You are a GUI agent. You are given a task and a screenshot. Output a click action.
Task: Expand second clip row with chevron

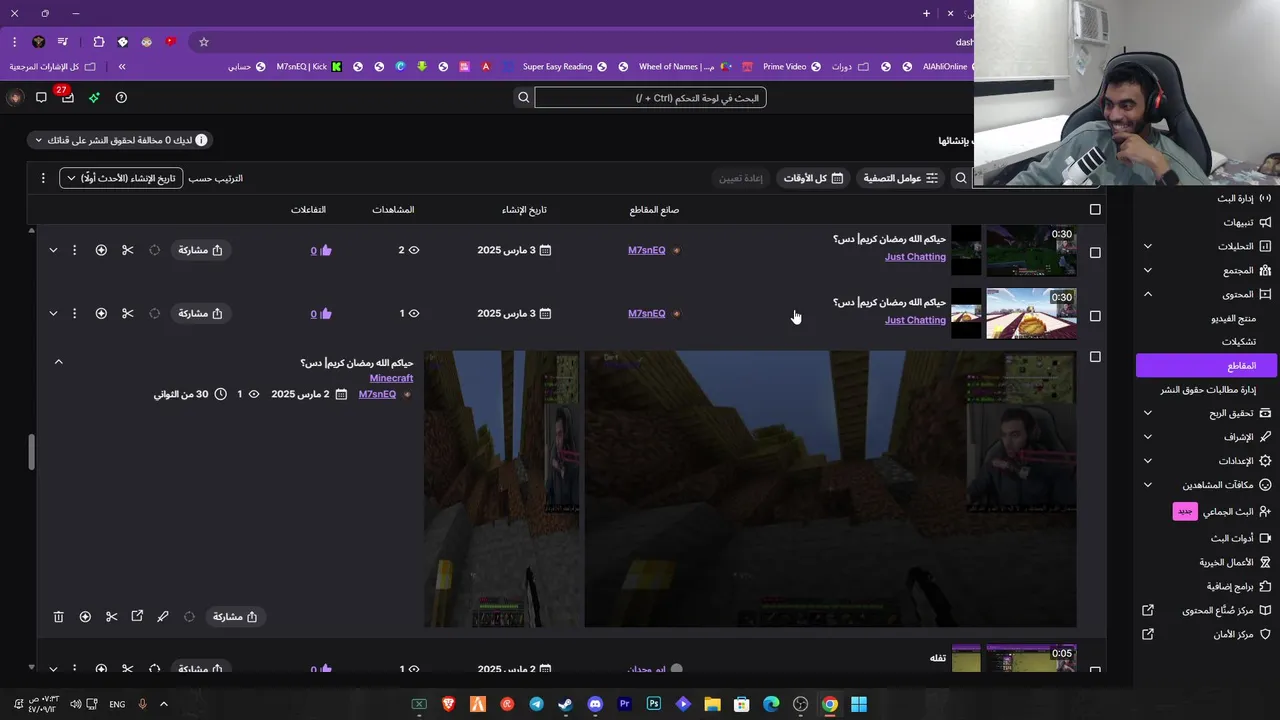[53, 313]
